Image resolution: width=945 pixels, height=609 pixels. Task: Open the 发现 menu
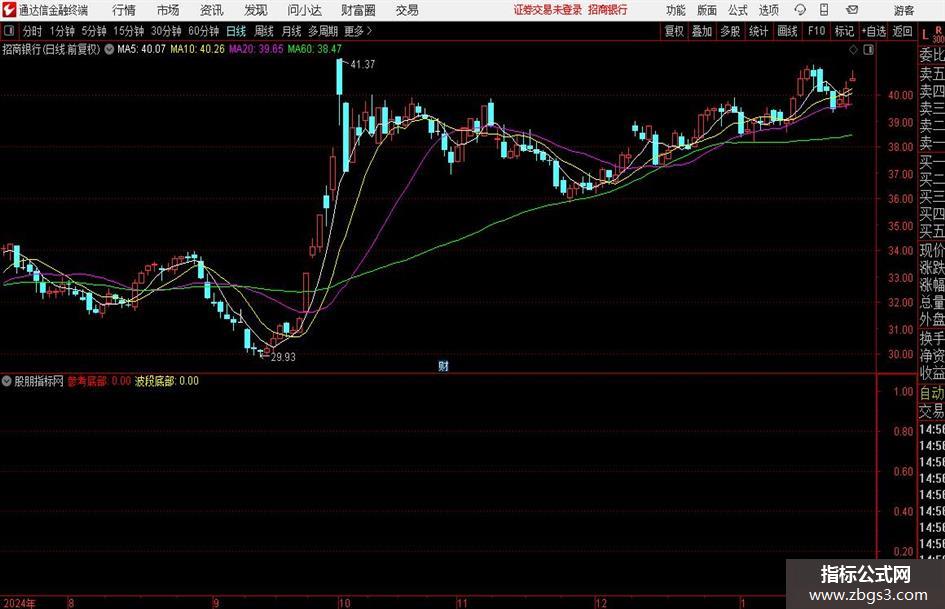[256, 10]
